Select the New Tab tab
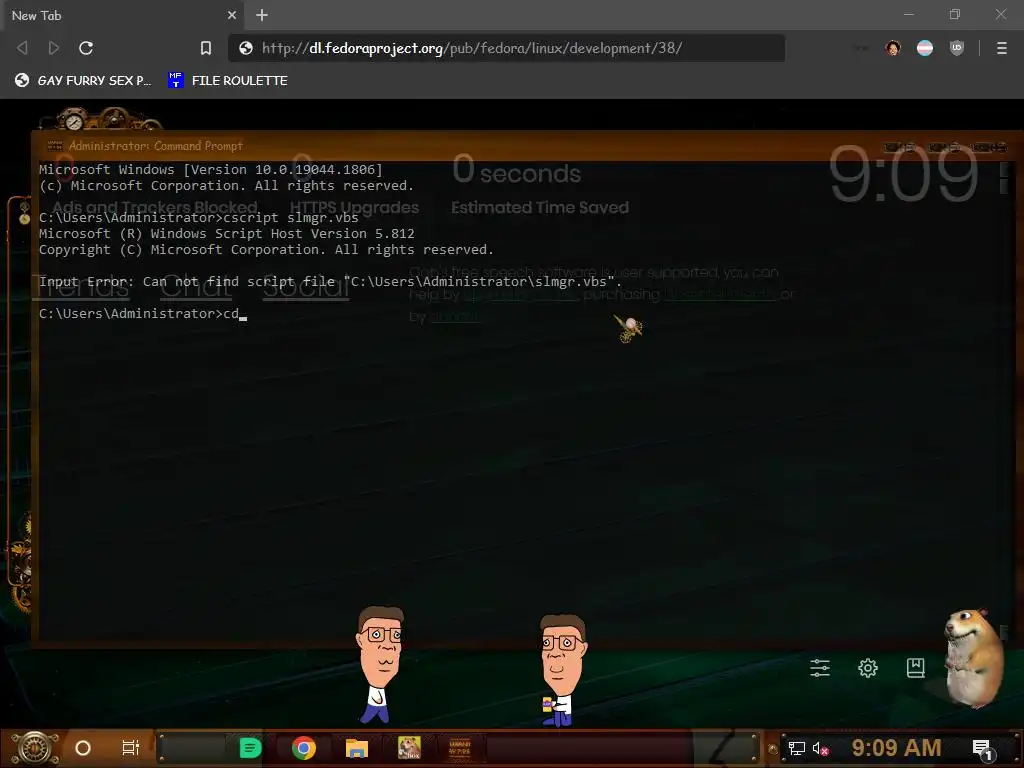The height and width of the screenshot is (768, 1024). 122,15
